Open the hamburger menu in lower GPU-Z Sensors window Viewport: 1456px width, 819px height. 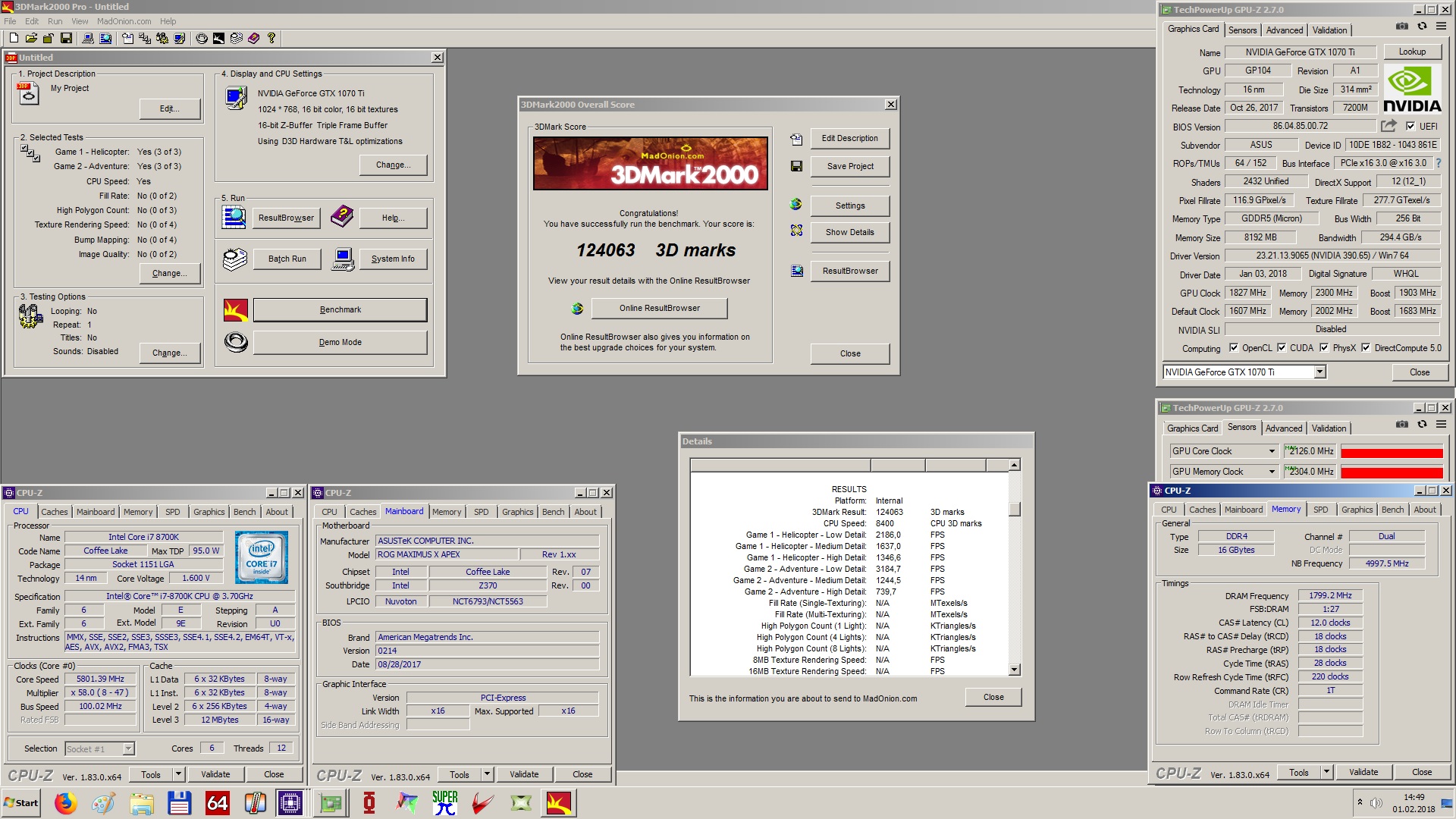[1441, 424]
